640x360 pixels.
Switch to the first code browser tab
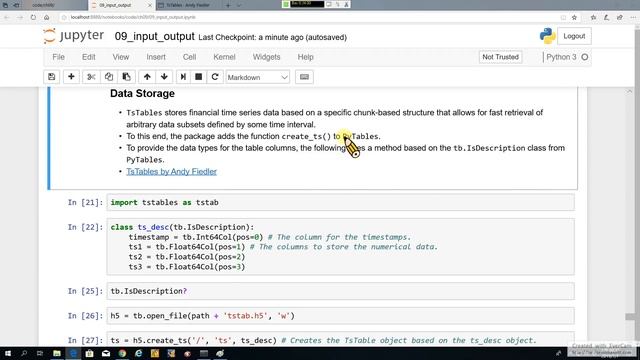pyautogui.click(x=44, y=5)
